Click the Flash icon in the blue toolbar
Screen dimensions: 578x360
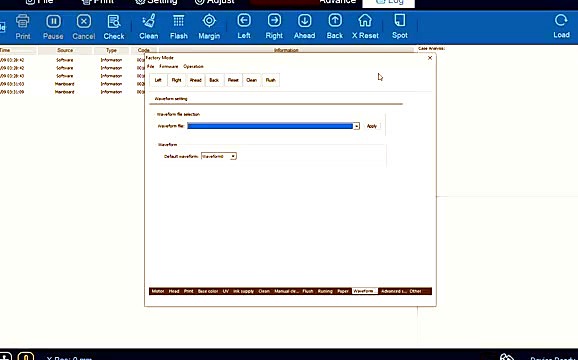tap(179, 27)
